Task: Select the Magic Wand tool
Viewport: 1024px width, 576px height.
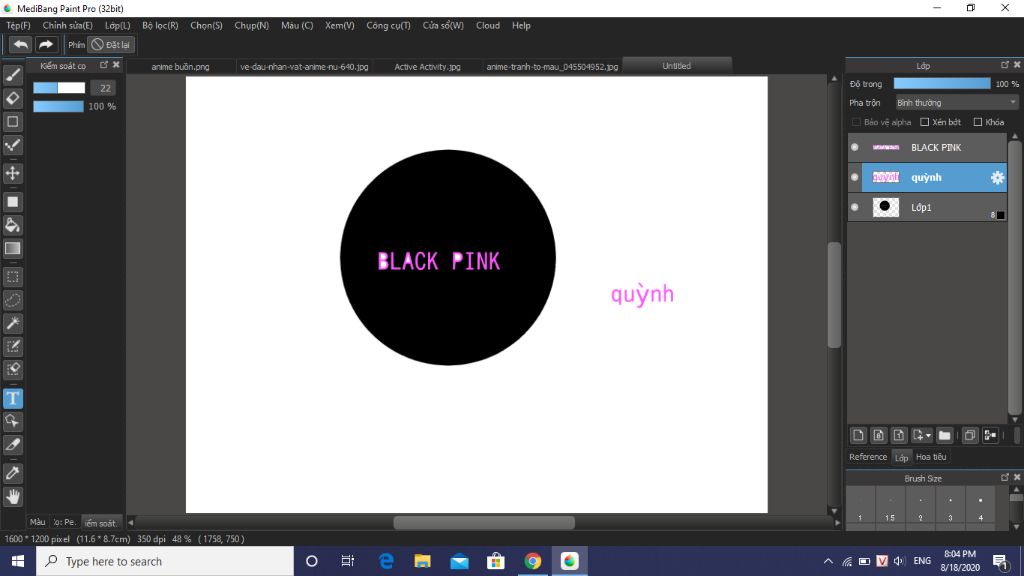Action: point(12,323)
